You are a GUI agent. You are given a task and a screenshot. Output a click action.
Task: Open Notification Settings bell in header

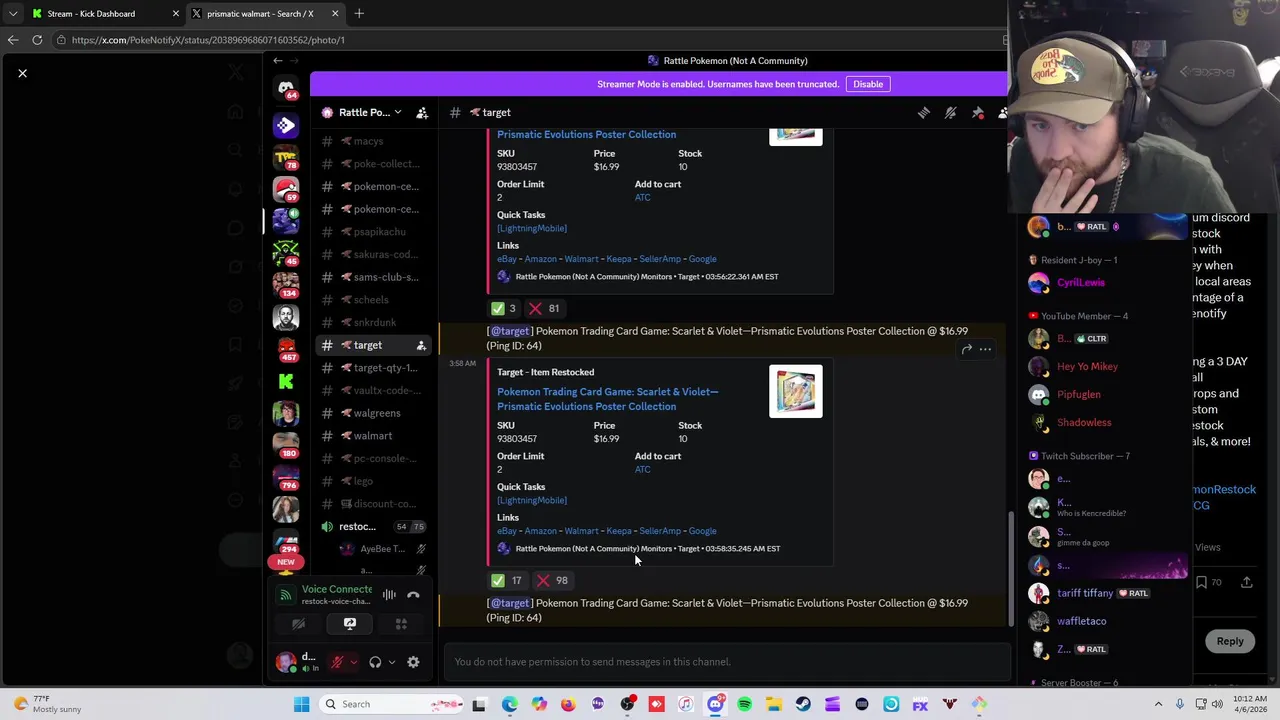(951, 113)
